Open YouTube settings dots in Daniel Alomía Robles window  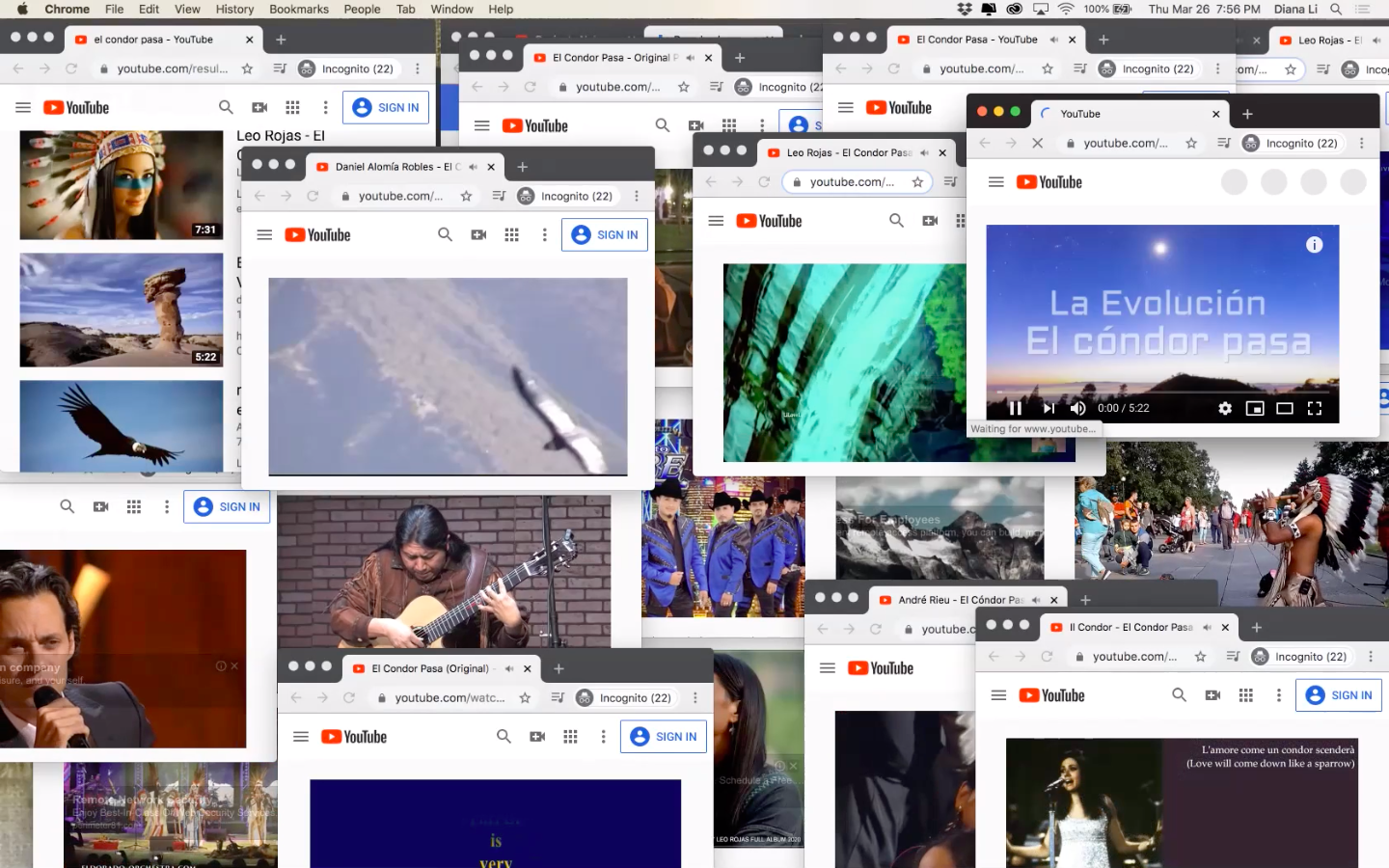tap(545, 234)
